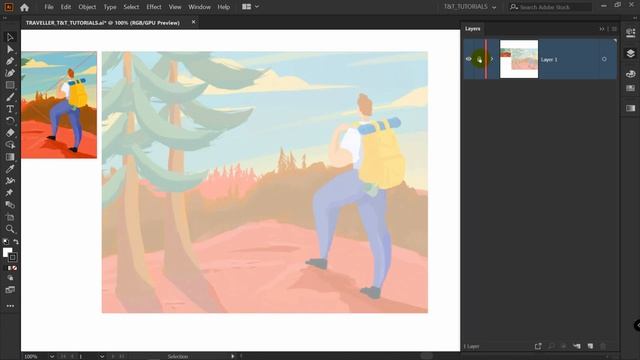Select the Gradient tool
The height and width of the screenshot is (360, 640).
[10, 157]
